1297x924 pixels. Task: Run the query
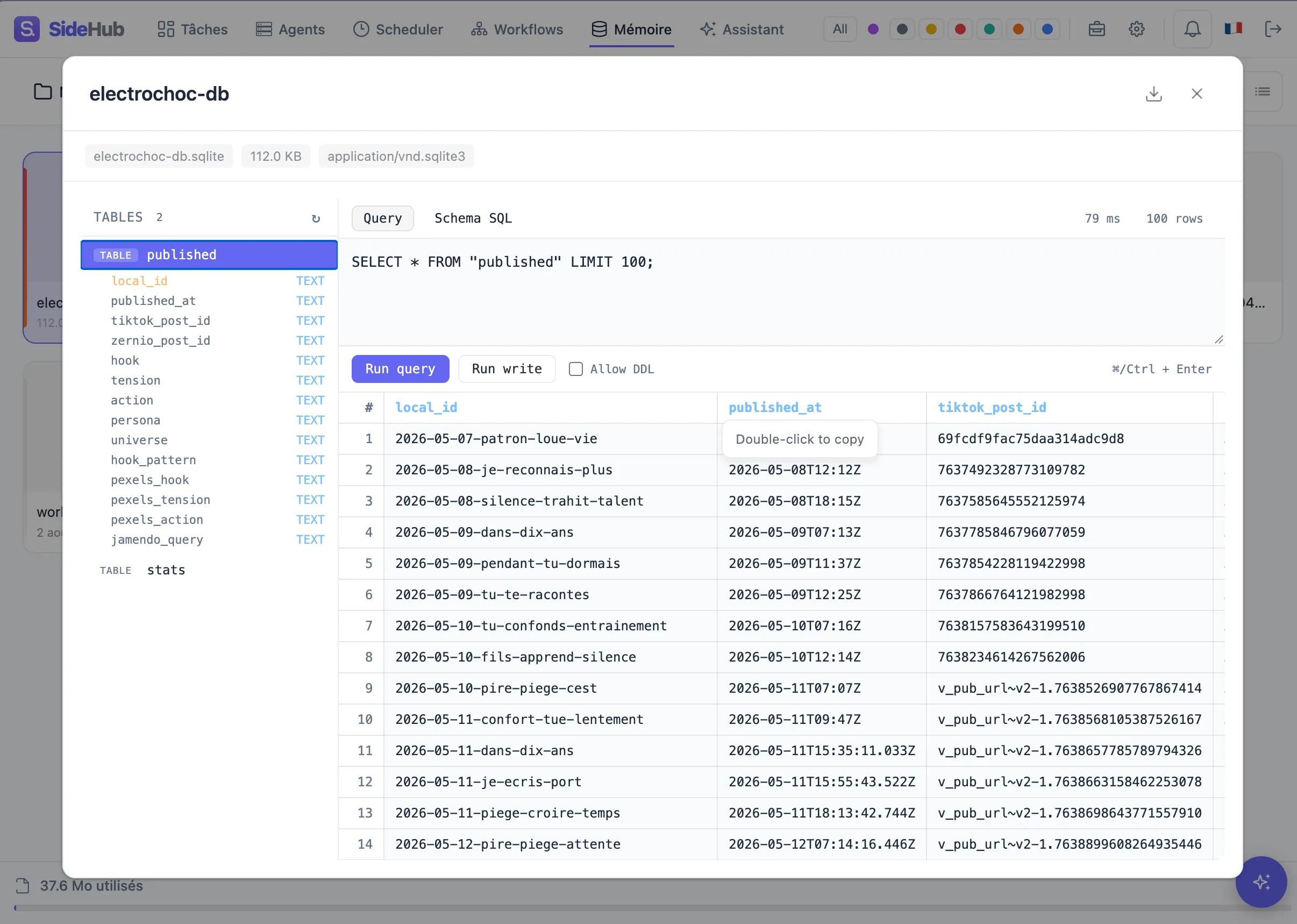(x=400, y=369)
